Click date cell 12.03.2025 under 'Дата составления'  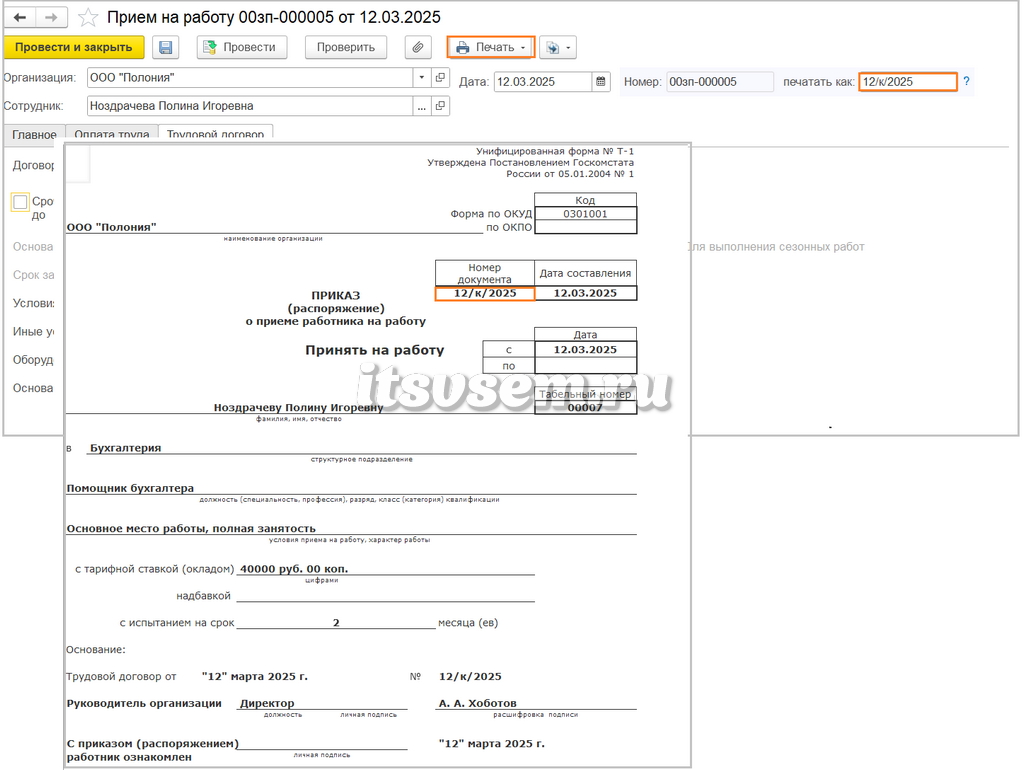(x=585, y=293)
